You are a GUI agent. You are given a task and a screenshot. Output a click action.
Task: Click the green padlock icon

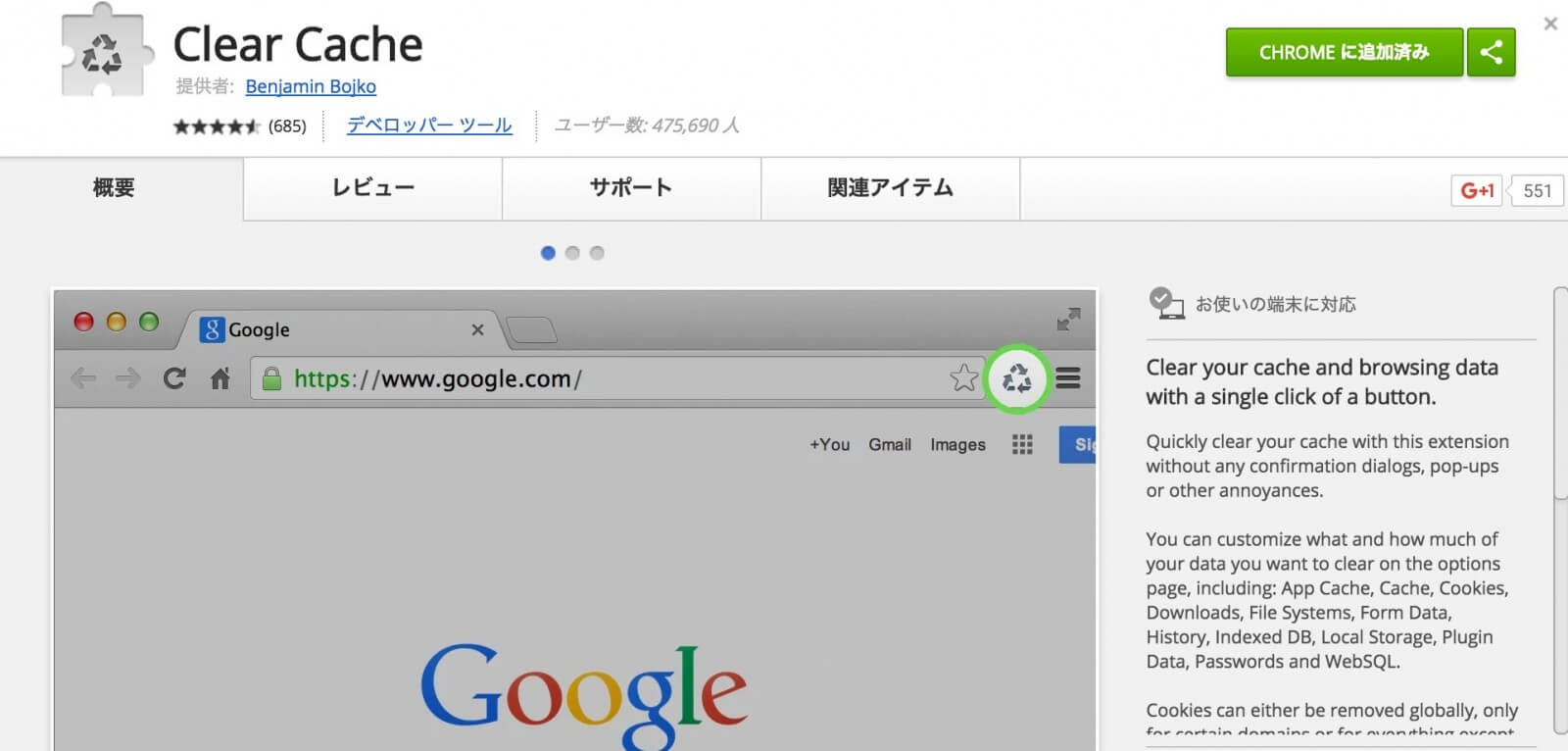272,378
